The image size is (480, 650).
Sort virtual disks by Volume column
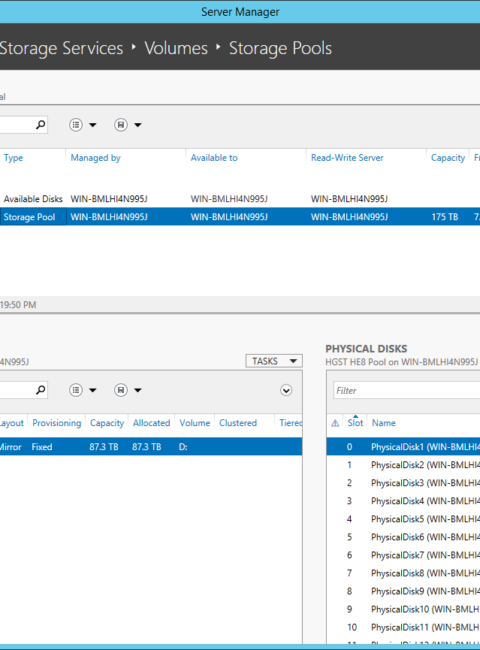coord(195,423)
